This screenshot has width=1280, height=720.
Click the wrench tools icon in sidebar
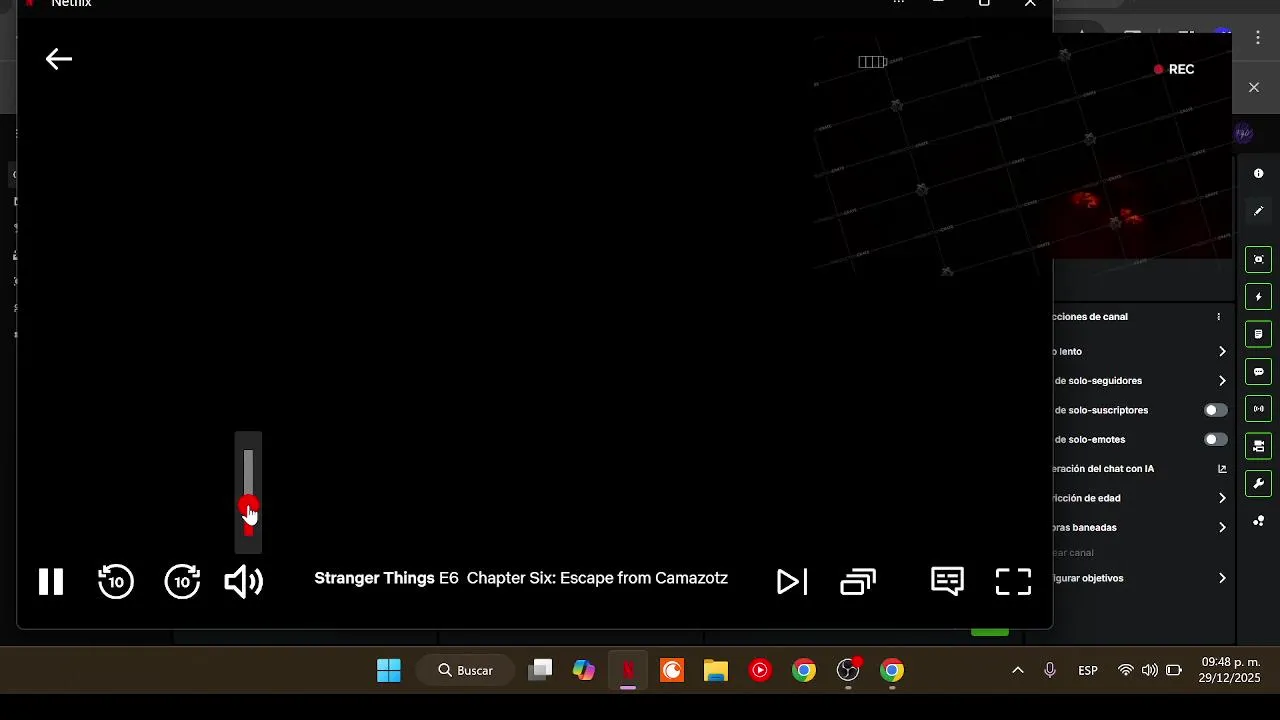click(x=1259, y=484)
